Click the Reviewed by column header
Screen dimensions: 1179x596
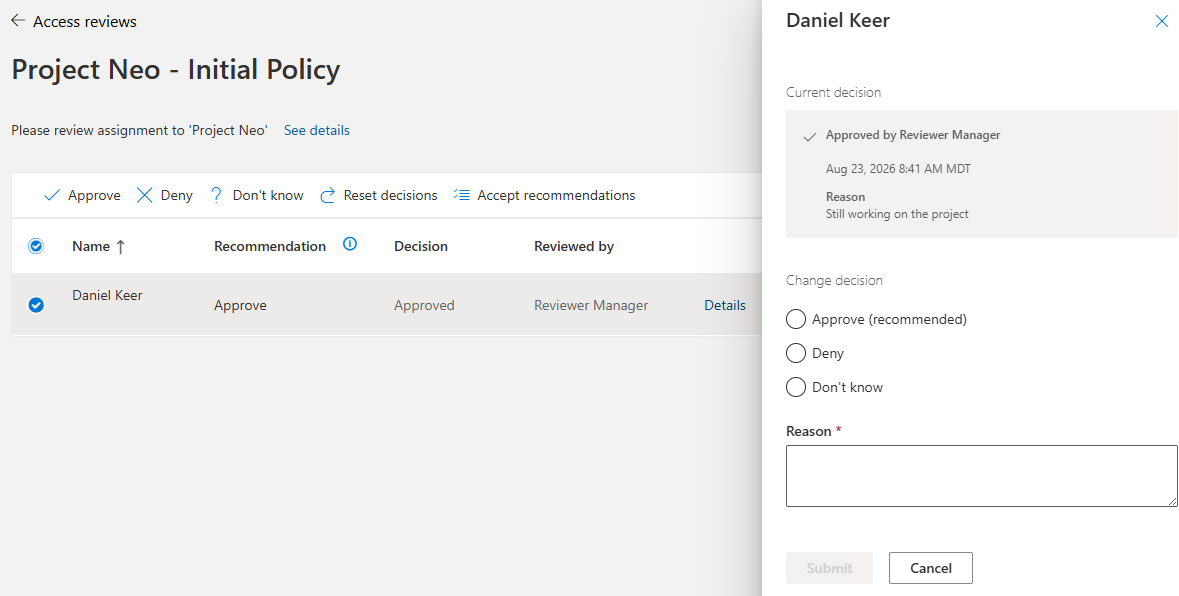(x=574, y=247)
